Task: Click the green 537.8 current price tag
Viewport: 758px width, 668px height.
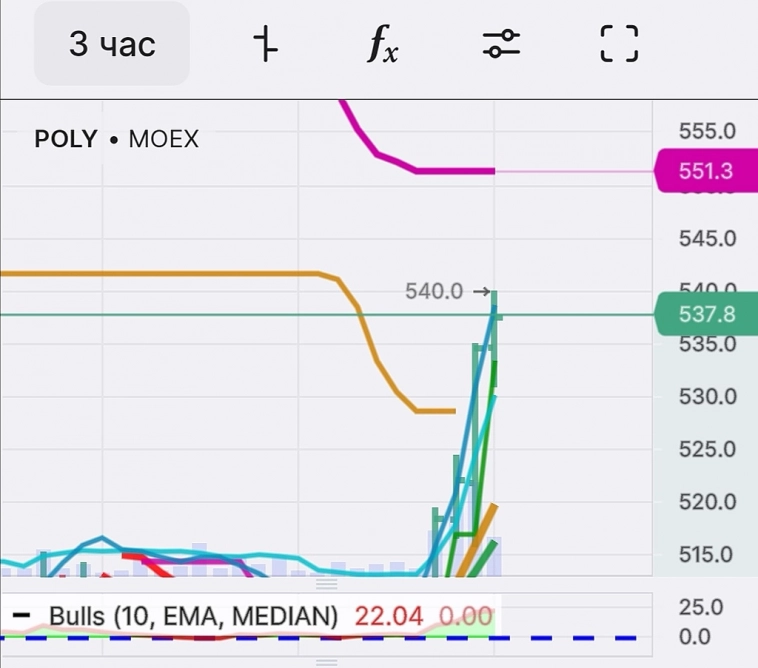Action: [705, 315]
